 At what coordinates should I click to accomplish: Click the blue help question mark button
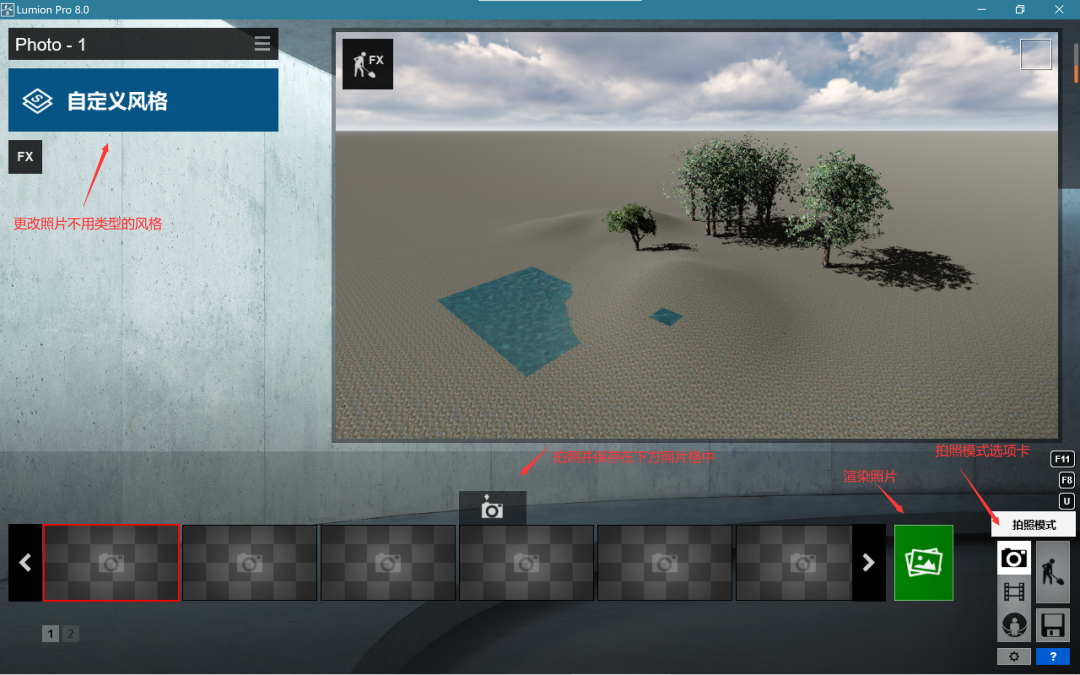point(1052,656)
